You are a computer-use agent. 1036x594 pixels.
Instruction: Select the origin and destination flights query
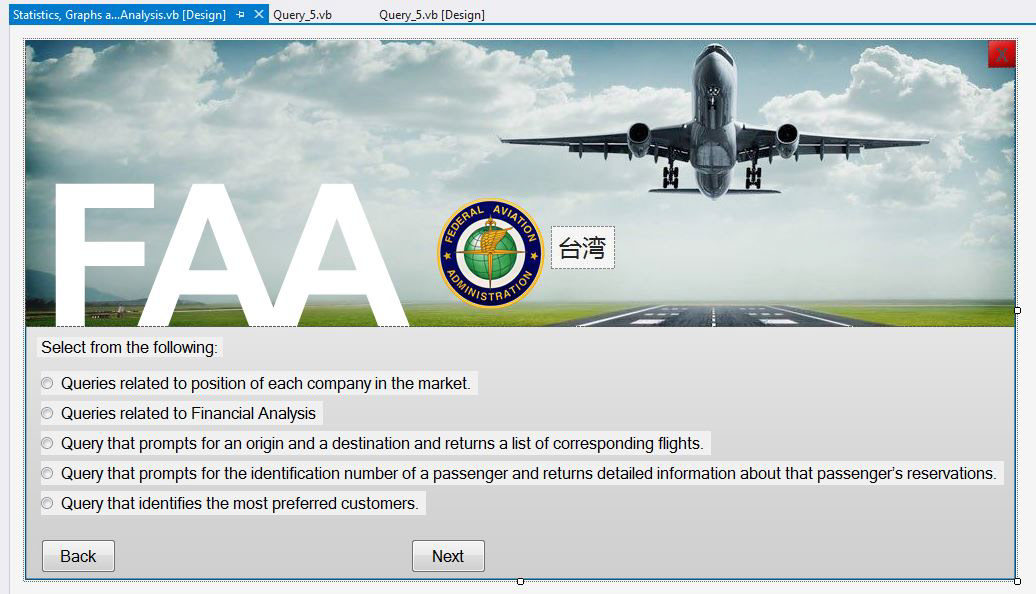pos(47,443)
